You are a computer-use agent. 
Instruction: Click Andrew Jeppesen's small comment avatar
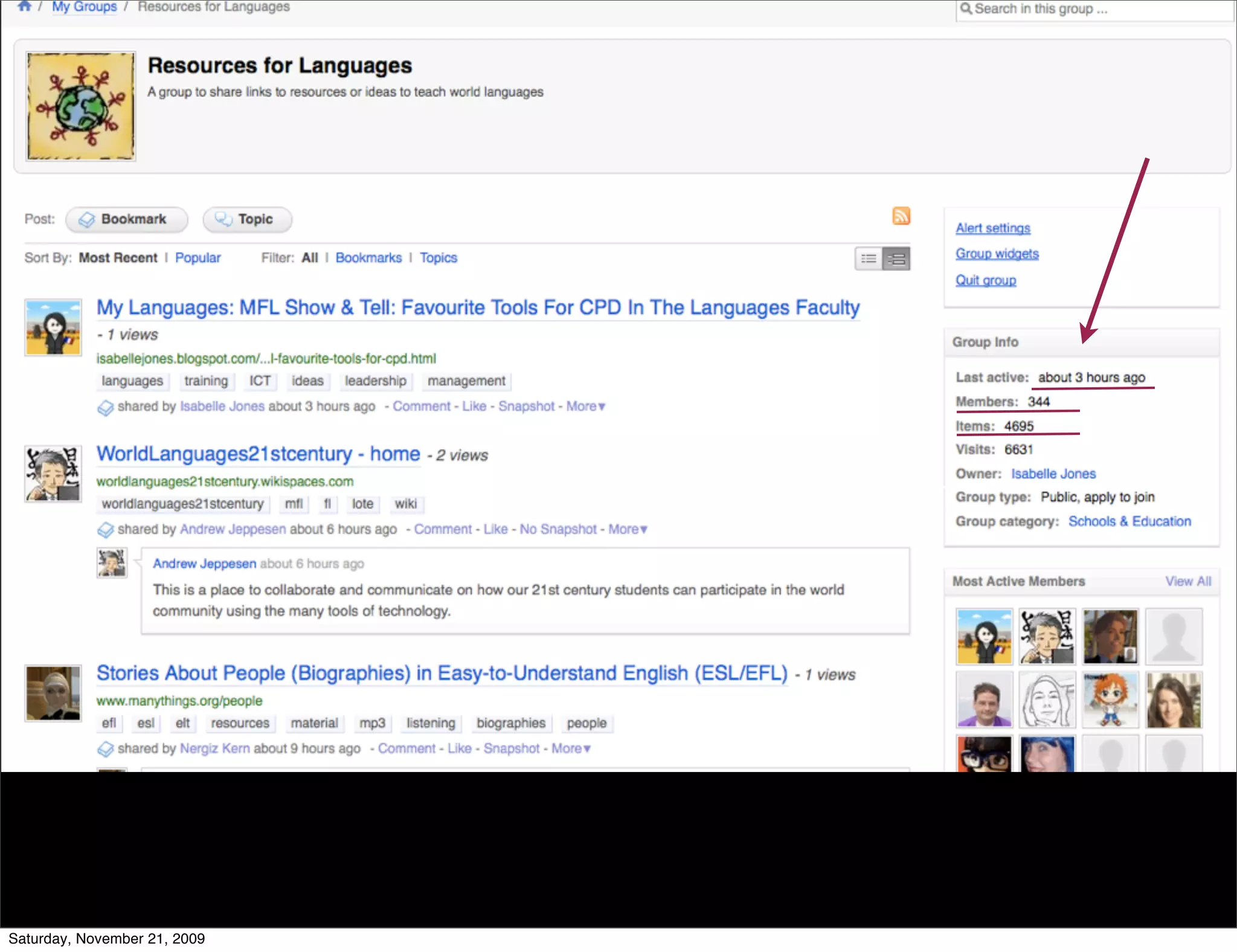point(112,563)
